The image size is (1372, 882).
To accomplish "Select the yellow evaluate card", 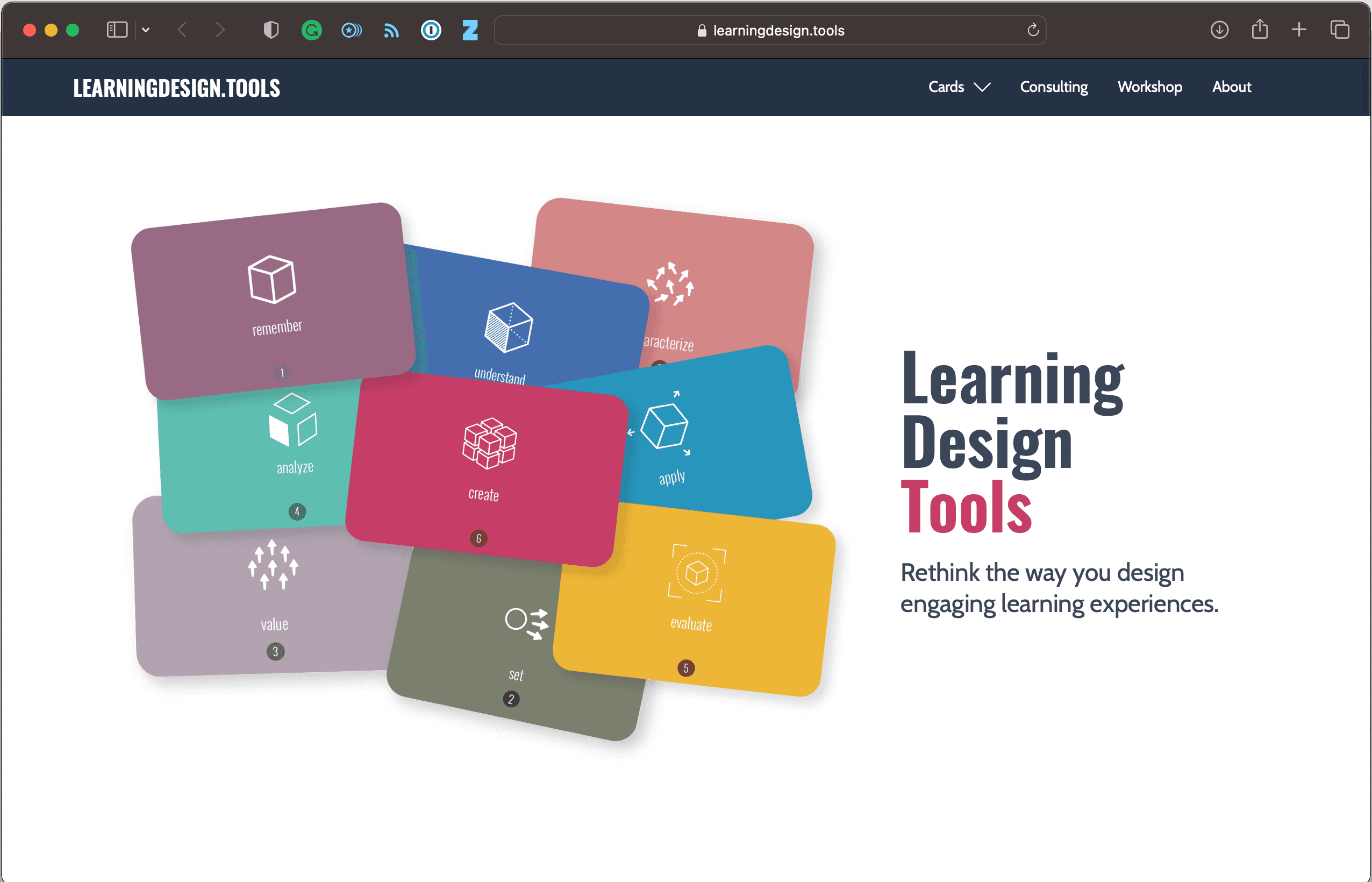I will point(694,599).
